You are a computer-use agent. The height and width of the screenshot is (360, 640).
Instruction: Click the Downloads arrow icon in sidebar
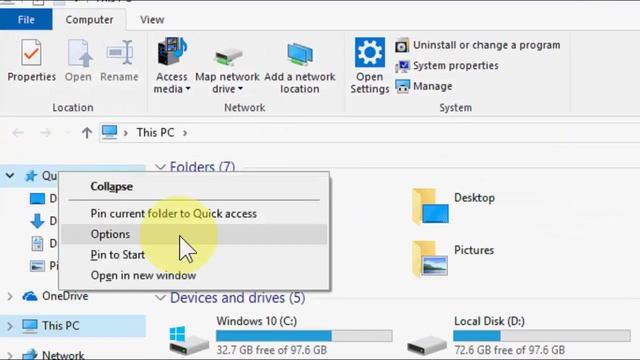coord(37,221)
